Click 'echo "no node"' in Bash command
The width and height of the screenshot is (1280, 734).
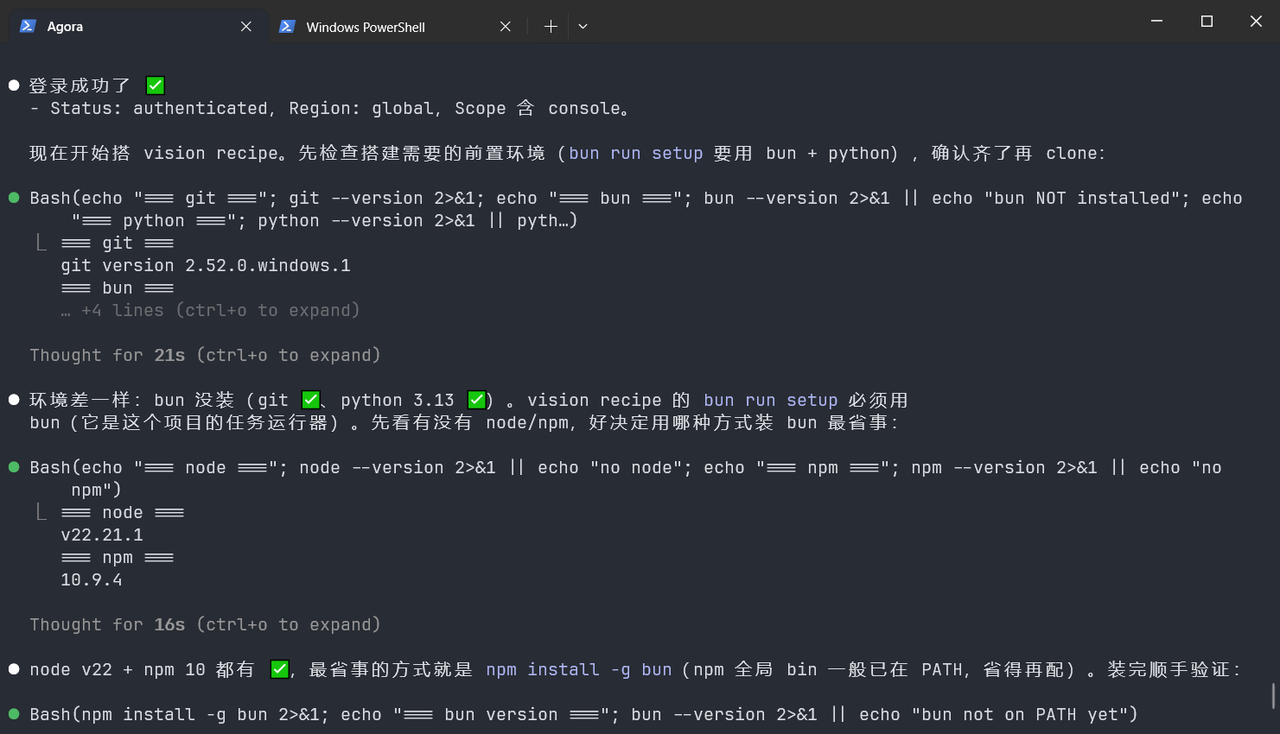click(610, 467)
